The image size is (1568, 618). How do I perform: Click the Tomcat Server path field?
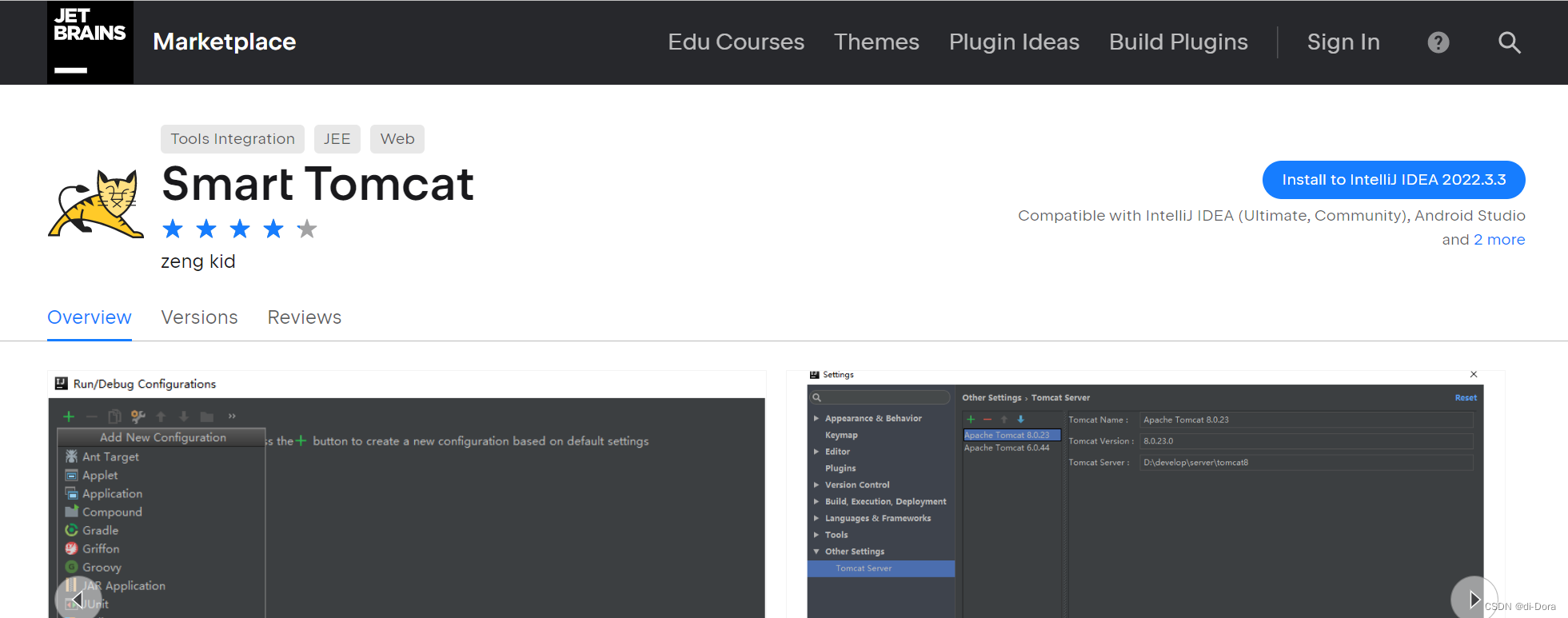[1307, 463]
